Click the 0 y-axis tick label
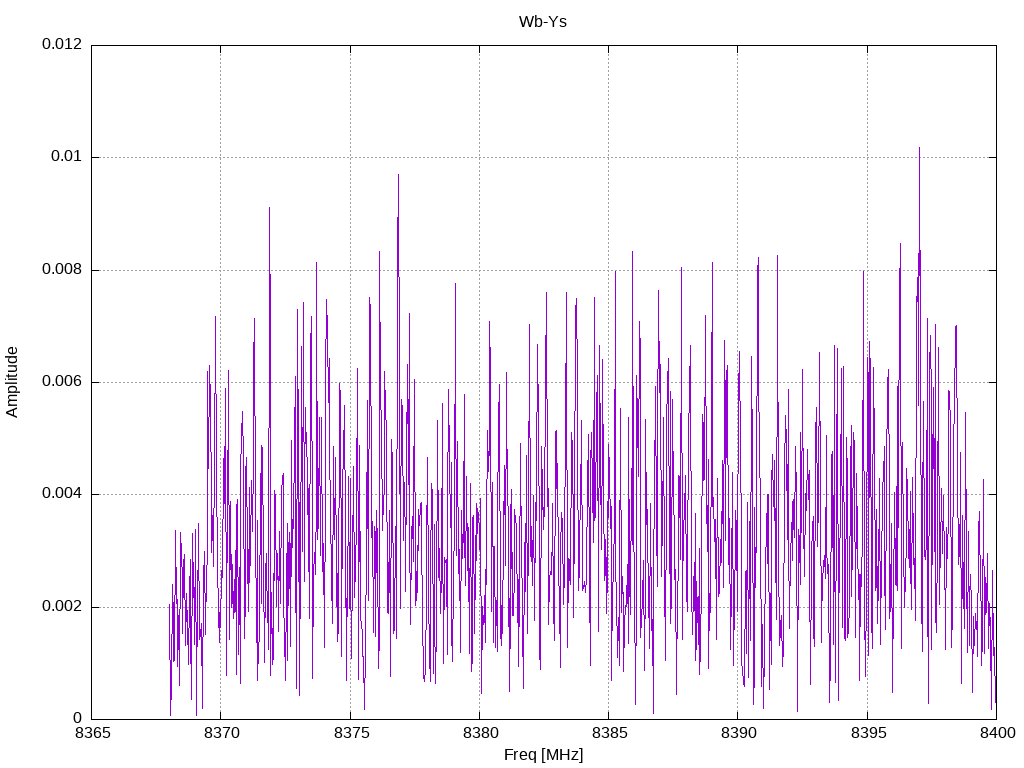 [x=78, y=719]
